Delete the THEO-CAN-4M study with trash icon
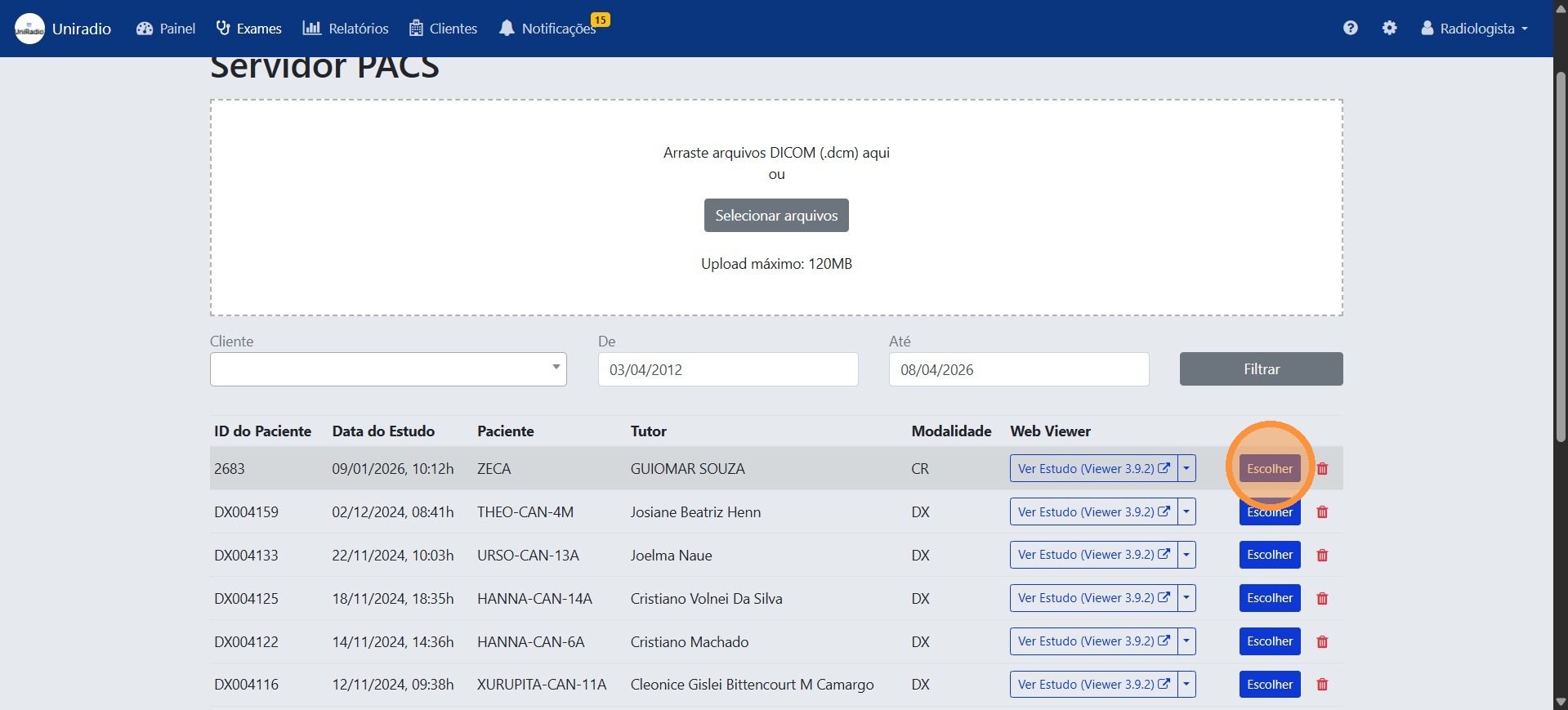 point(1322,512)
